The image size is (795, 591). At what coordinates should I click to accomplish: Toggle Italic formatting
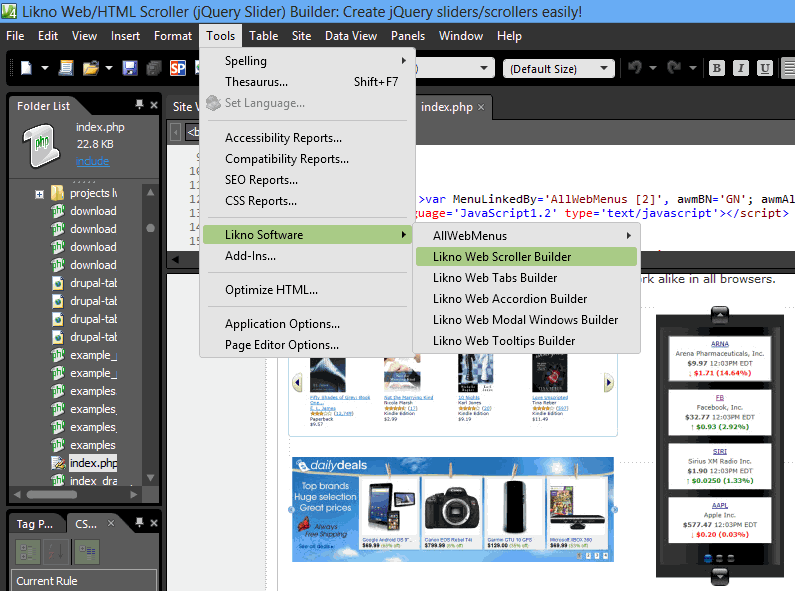(x=741, y=68)
